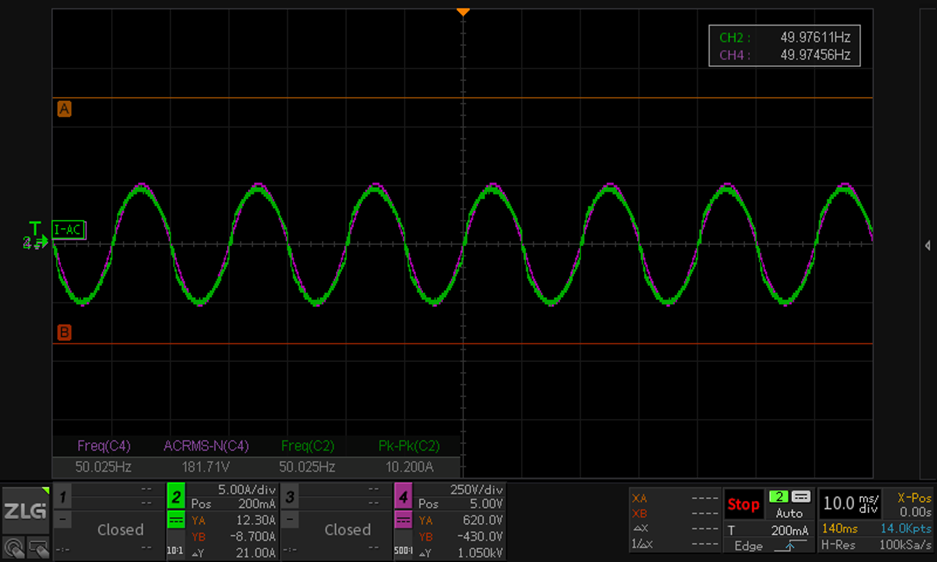Click channel 2 DC coupling icon

[175, 520]
